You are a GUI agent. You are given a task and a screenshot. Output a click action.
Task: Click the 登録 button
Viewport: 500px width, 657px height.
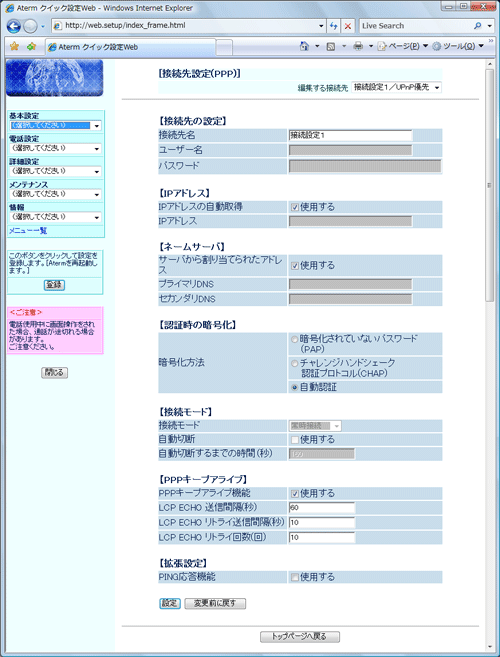pyautogui.click(x=54, y=285)
